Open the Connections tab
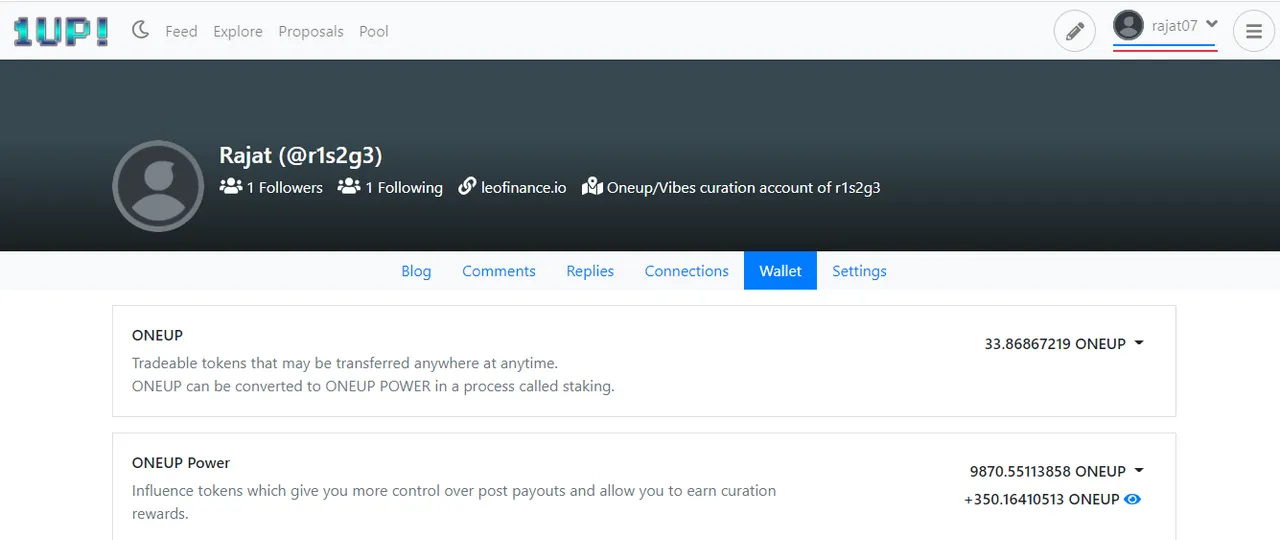 click(x=687, y=271)
